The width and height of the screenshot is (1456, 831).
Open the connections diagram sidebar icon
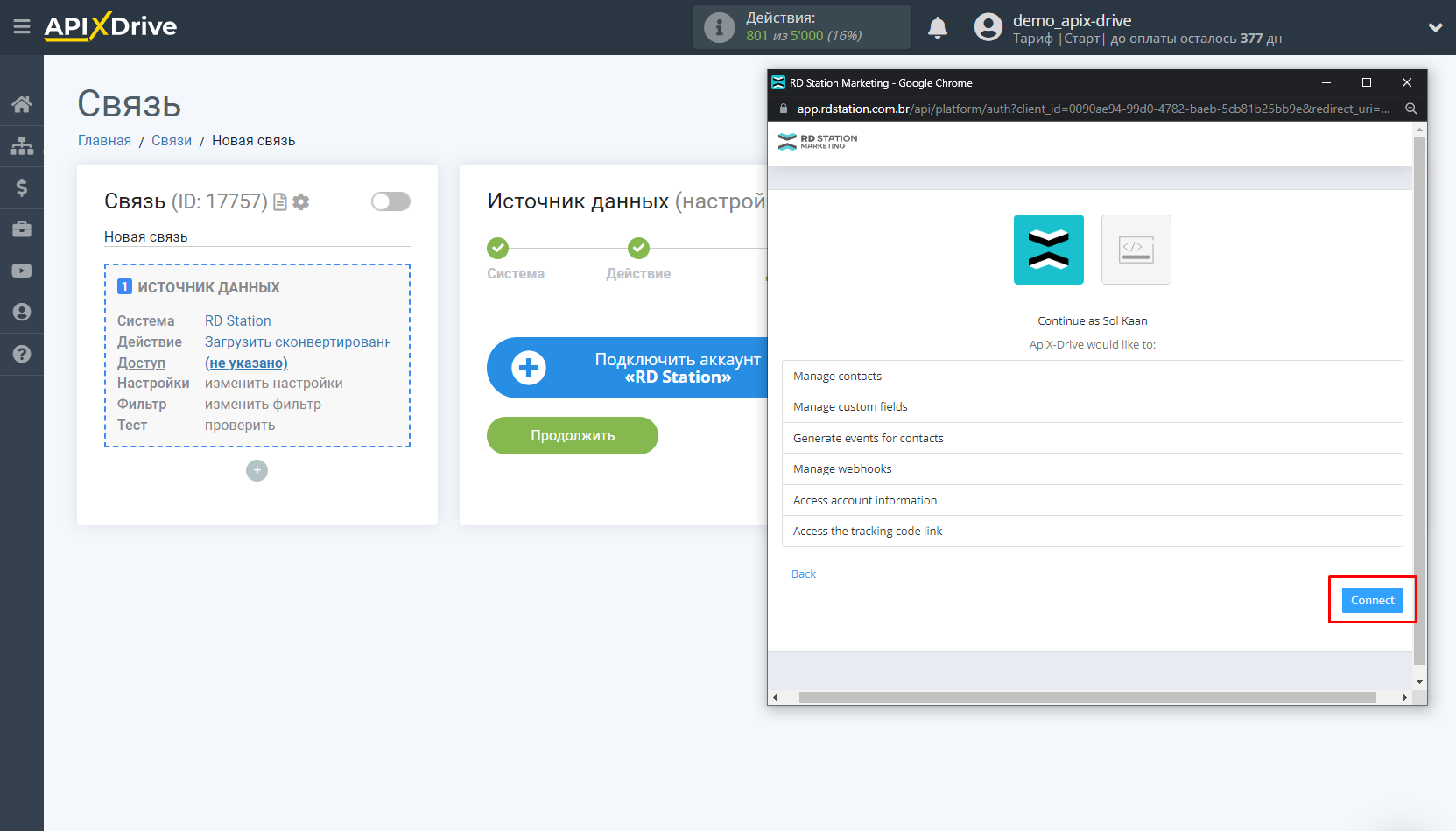[22, 145]
